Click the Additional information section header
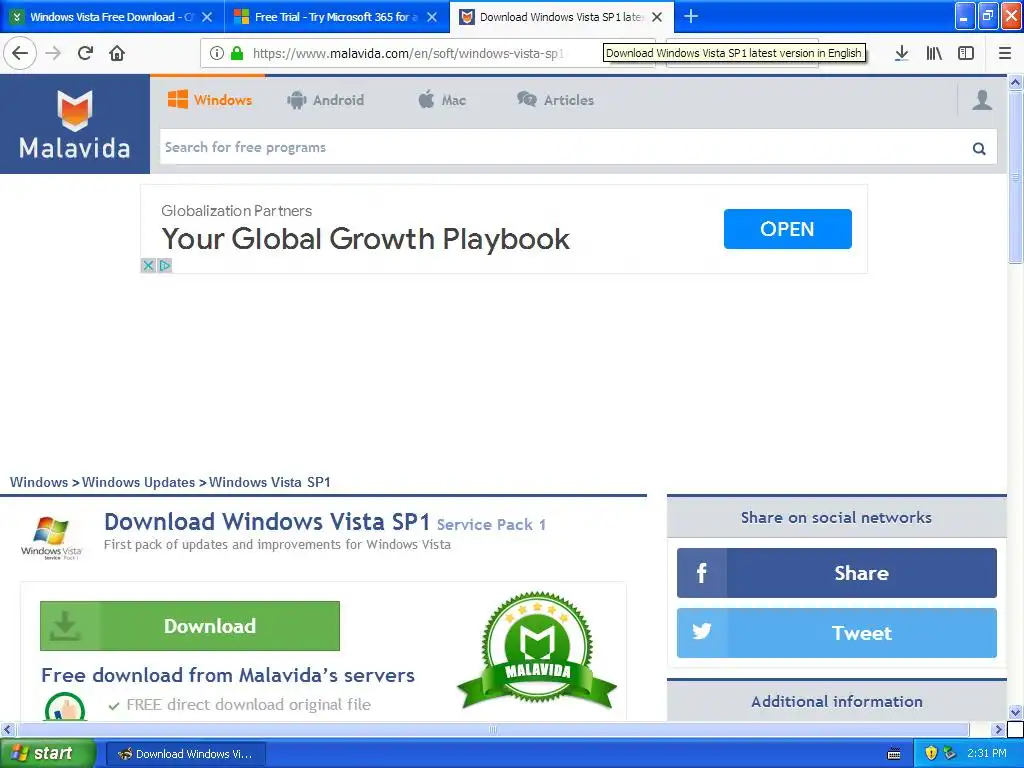Image resolution: width=1024 pixels, height=768 pixels. pyautogui.click(x=837, y=701)
